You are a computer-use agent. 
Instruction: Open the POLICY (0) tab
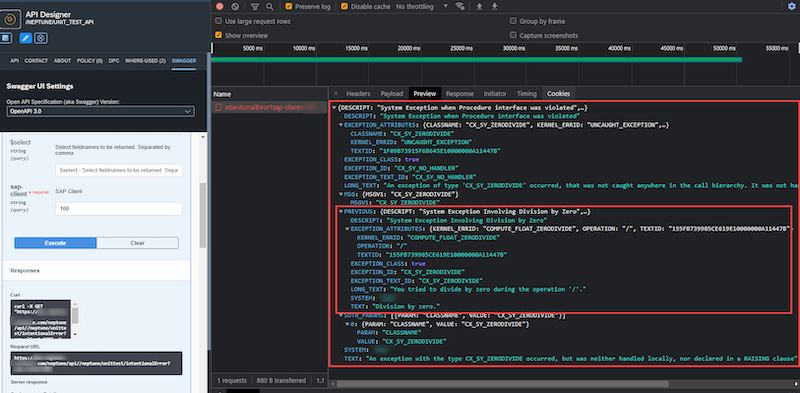pyautogui.click(x=90, y=60)
